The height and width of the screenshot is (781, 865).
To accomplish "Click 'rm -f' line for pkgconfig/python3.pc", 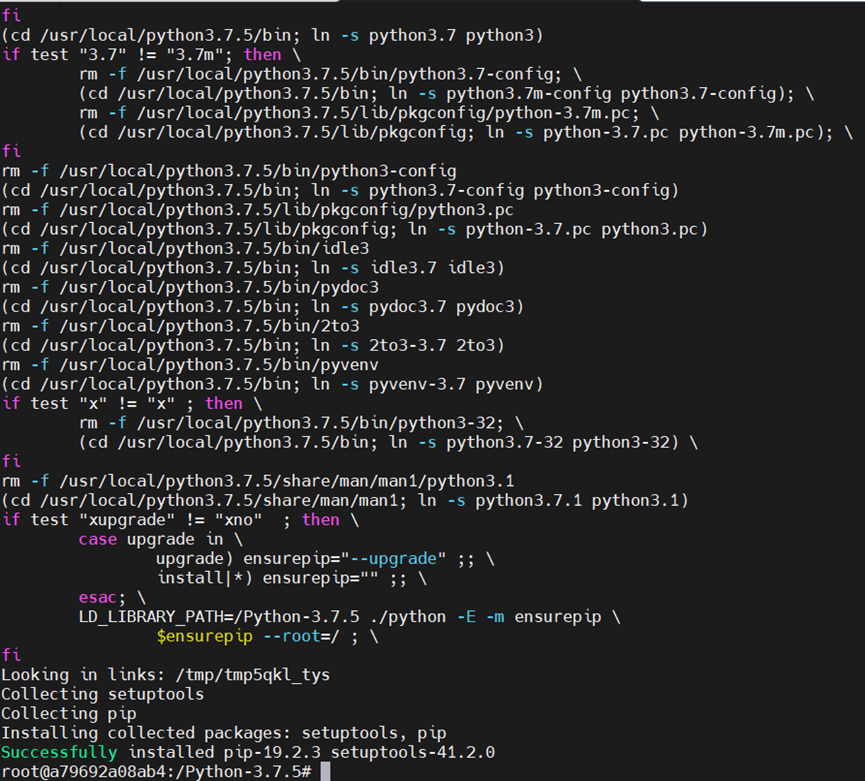I will tap(258, 210).
